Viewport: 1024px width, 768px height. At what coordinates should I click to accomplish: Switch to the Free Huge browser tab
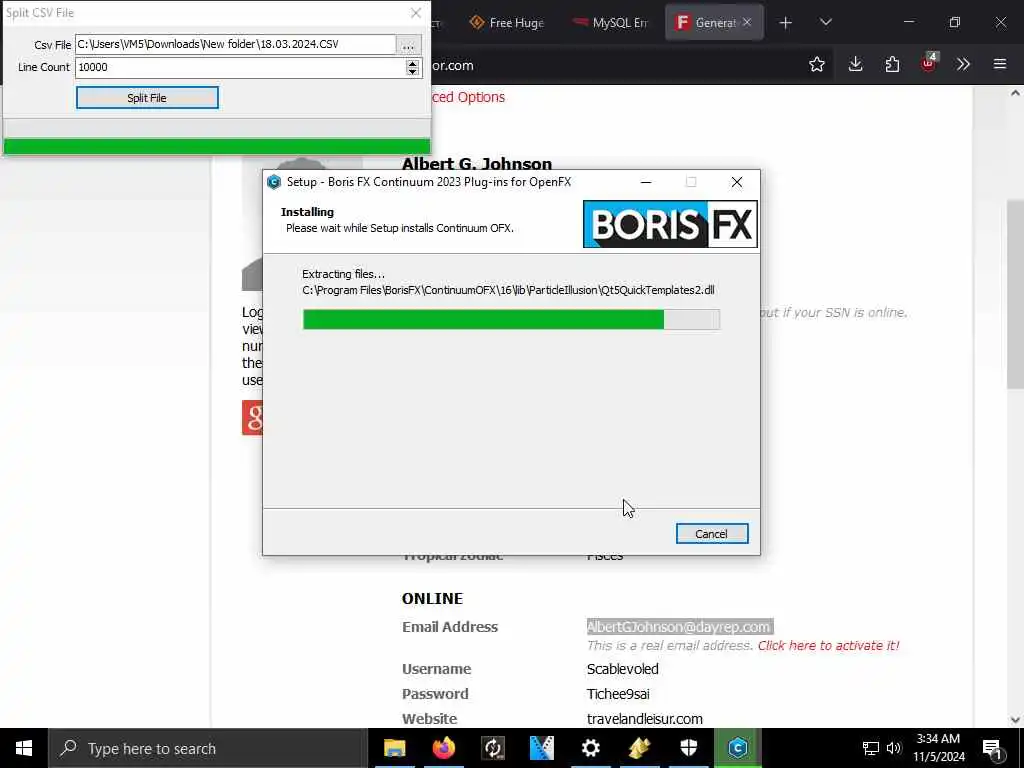[x=507, y=23]
